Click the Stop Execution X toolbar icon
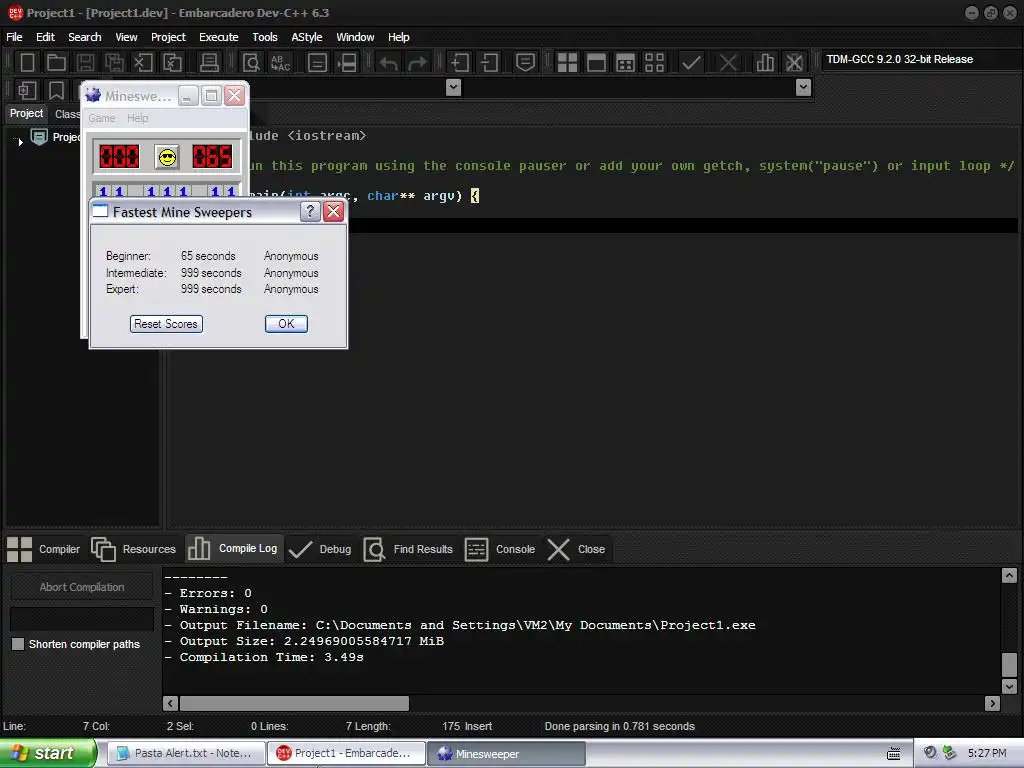 click(x=728, y=63)
